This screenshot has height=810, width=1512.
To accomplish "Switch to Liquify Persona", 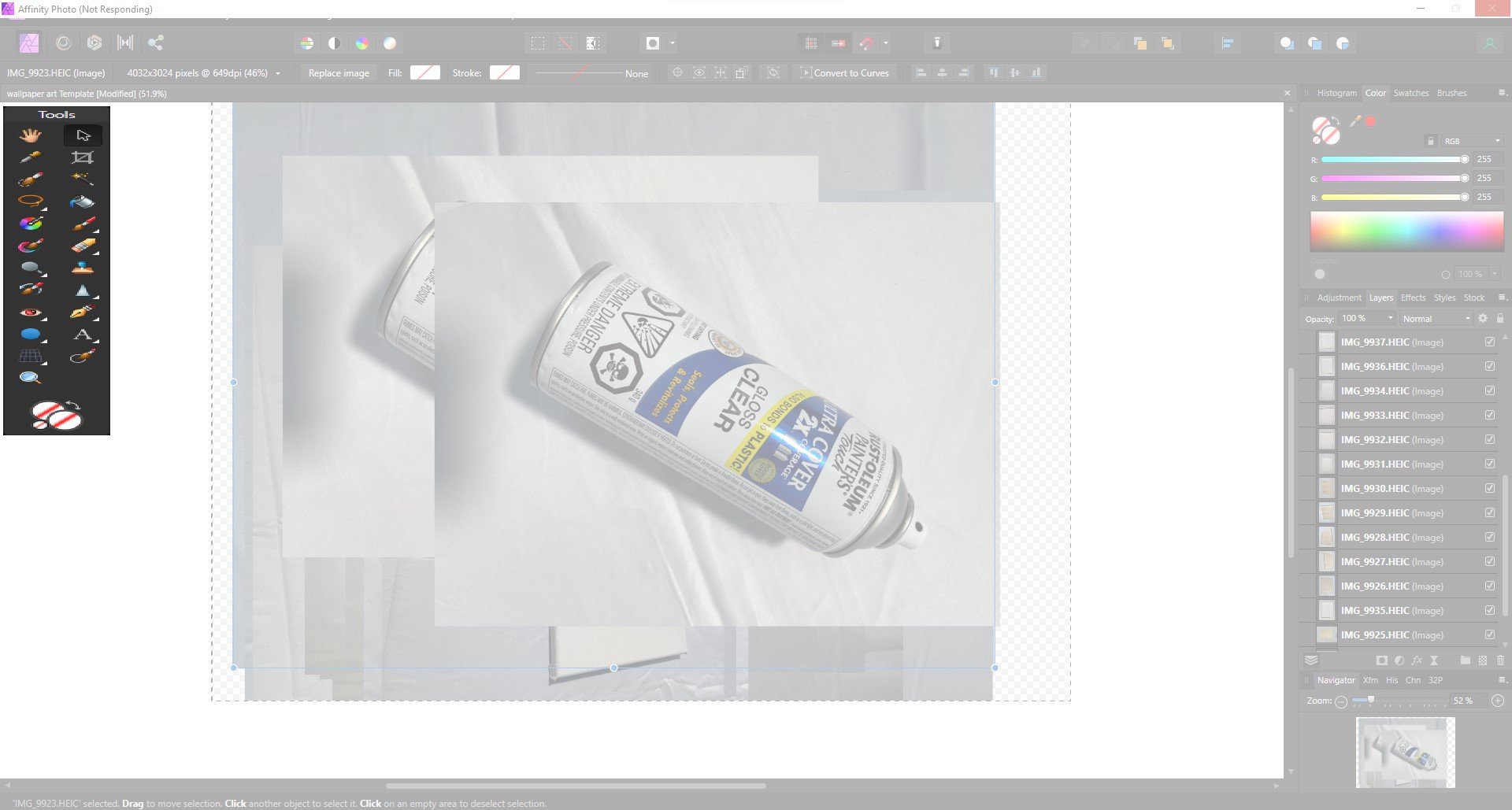I will click(x=64, y=43).
